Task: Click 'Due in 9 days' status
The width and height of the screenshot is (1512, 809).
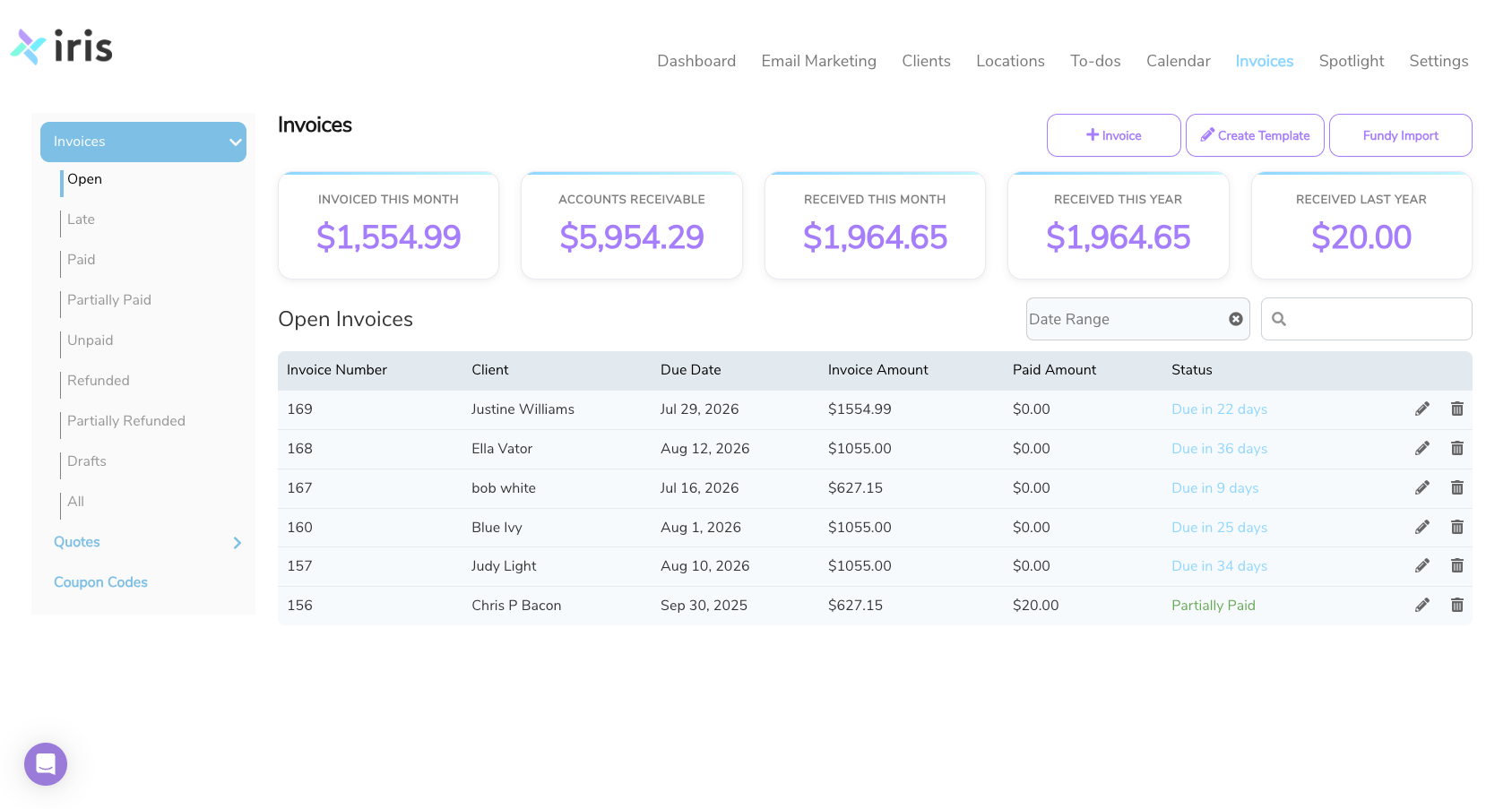Action: point(1215,488)
